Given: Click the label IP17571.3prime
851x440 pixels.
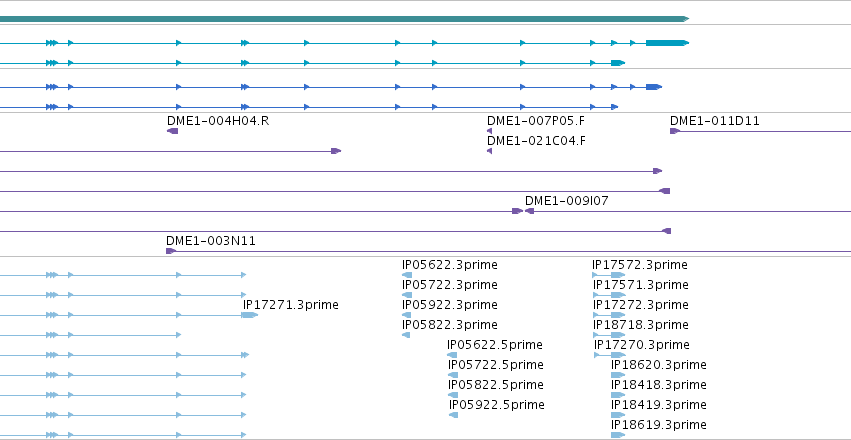Looking at the screenshot, I should pyautogui.click(x=641, y=285).
